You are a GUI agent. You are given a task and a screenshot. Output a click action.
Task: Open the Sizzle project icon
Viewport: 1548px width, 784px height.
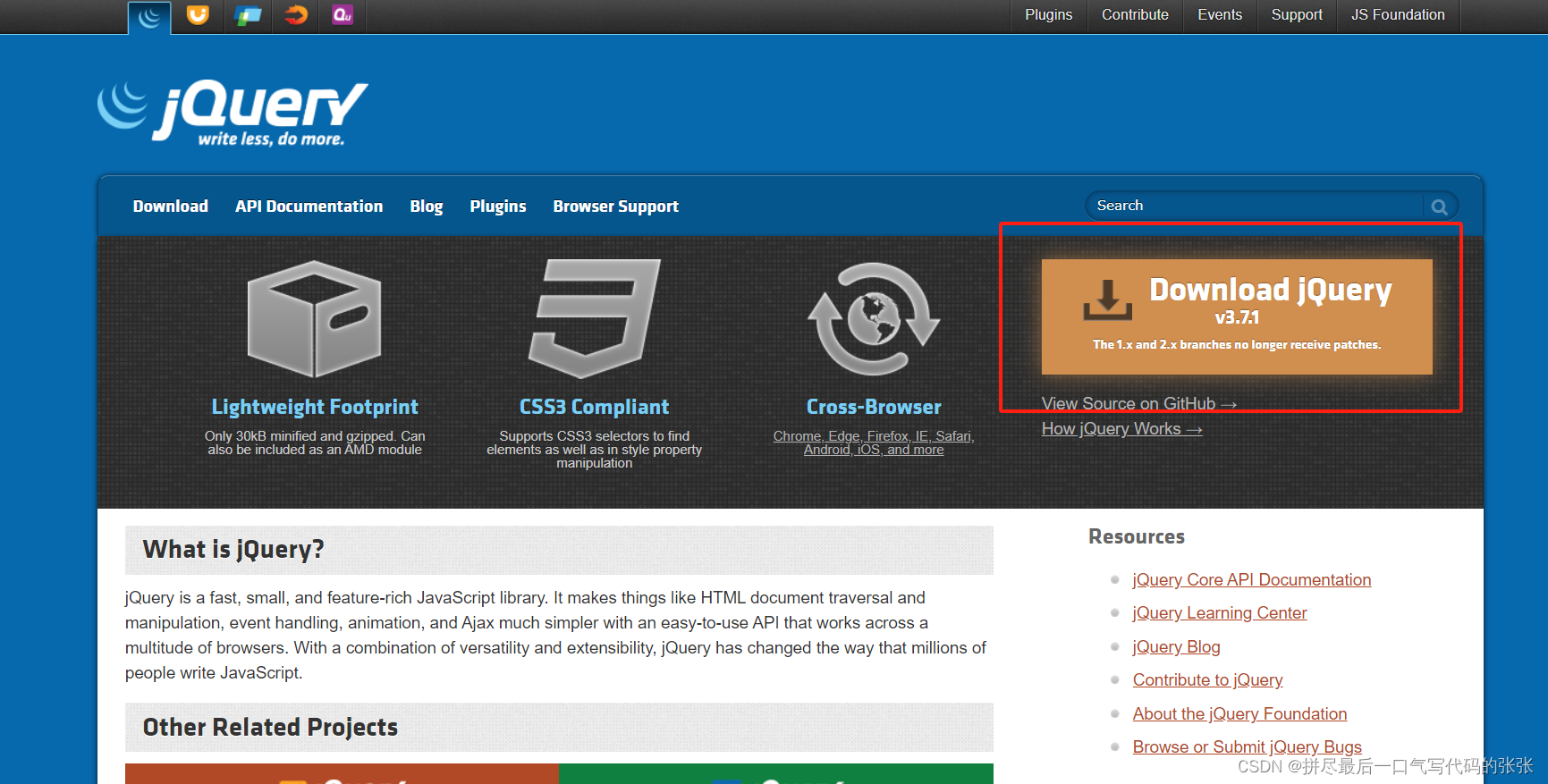click(296, 14)
